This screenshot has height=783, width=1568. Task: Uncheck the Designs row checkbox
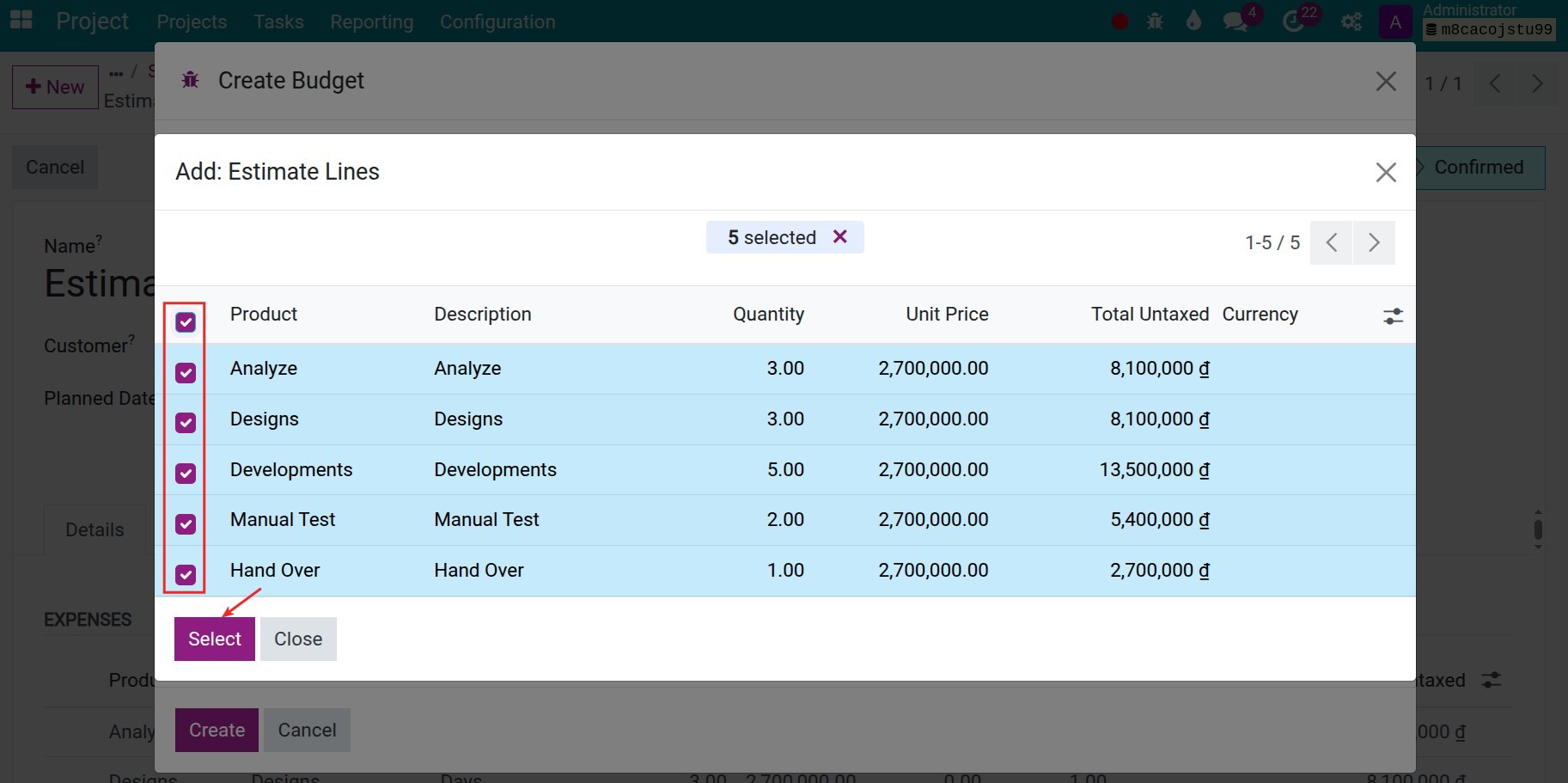click(186, 423)
